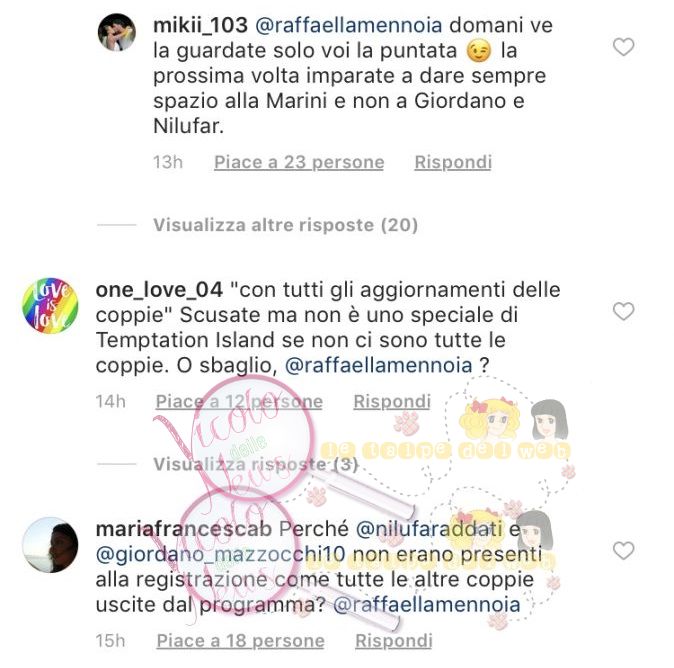The width and height of the screenshot is (674, 668).
Task: Open mariafrancescab's profile photo
Action: pos(50,545)
